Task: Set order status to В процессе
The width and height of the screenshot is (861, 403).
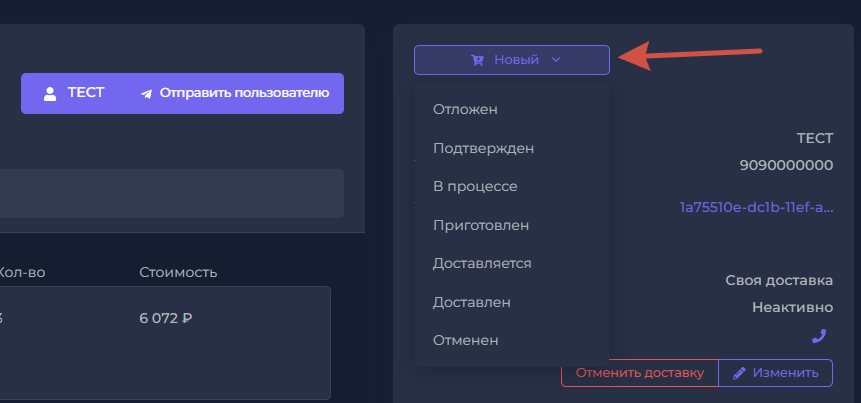Action: tap(475, 186)
